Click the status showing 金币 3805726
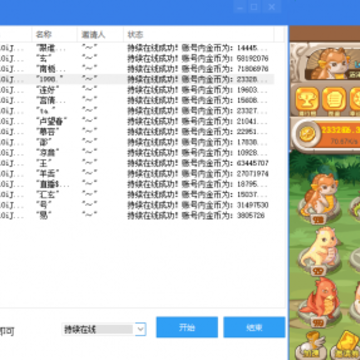The image size is (360, 360). coord(196,216)
